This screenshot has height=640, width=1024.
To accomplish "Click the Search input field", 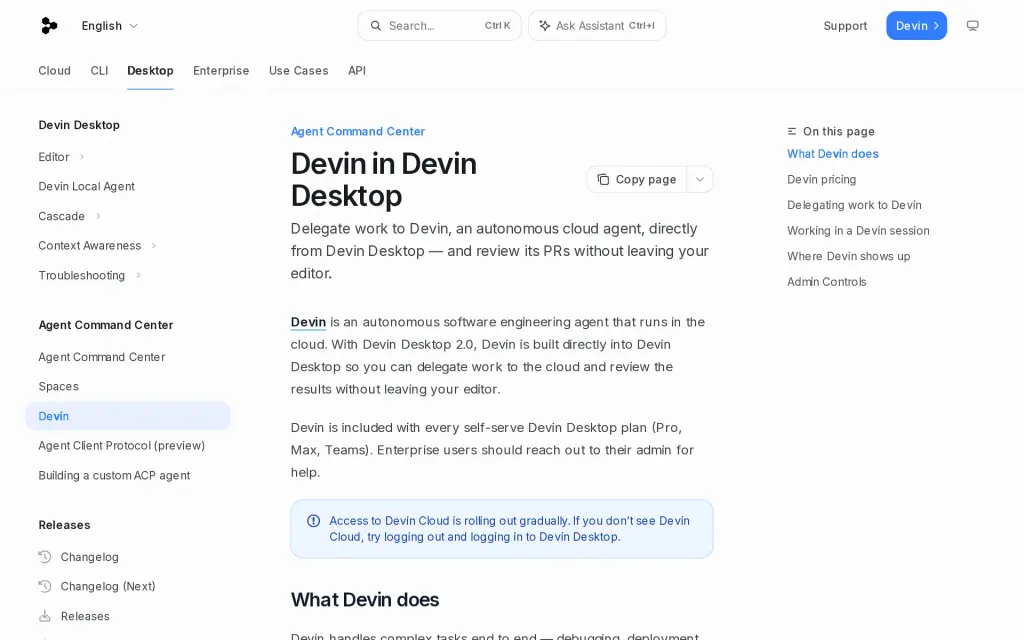I will [440, 25].
